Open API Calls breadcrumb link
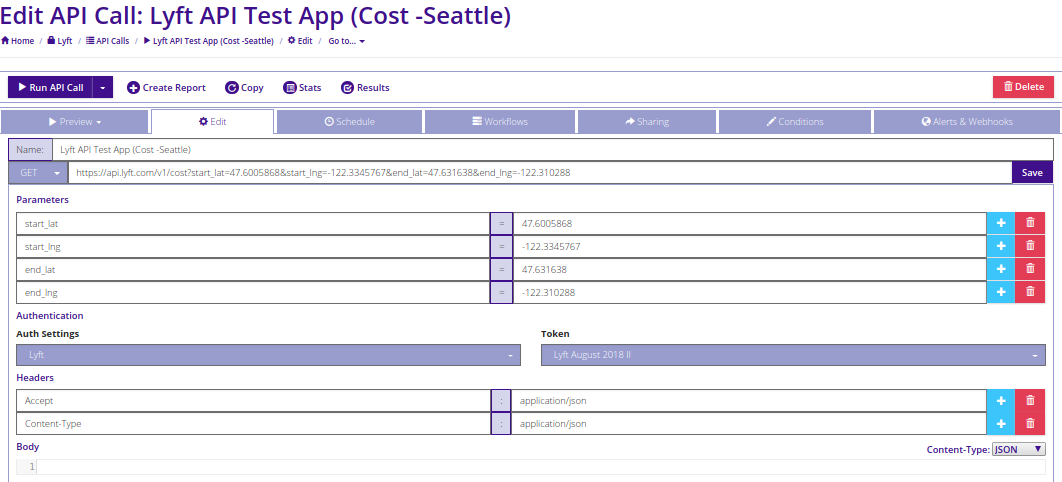Image resolution: width=1062 pixels, height=482 pixels. 108,41
